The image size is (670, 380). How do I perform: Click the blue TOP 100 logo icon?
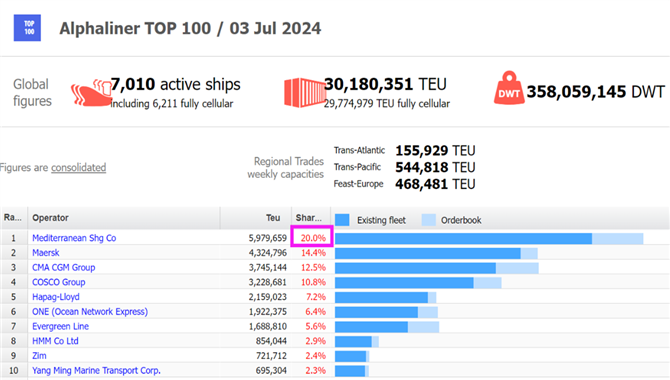coord(27,28)
